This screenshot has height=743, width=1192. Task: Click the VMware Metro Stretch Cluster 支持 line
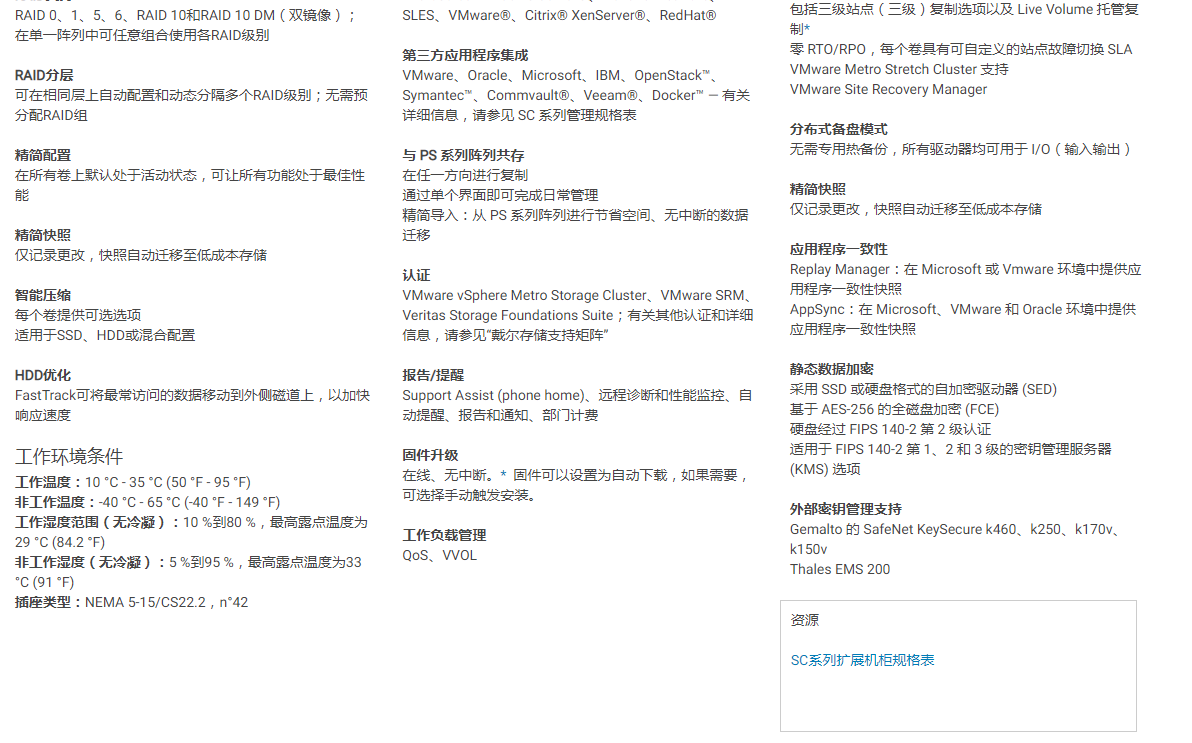pyautogui.click(x=899, y=69)
